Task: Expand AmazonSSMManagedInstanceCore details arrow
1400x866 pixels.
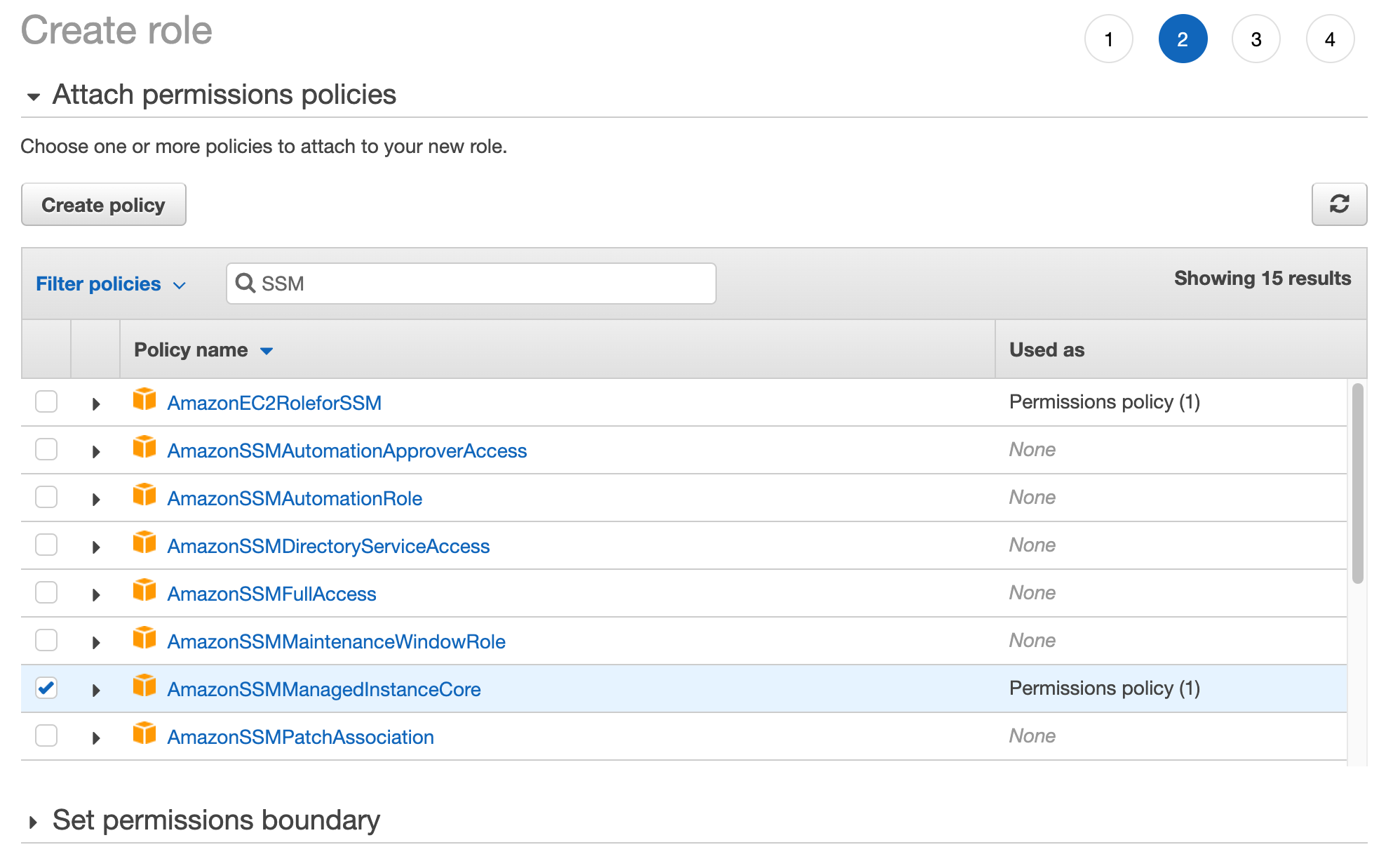Action: (x=96, y=690)
